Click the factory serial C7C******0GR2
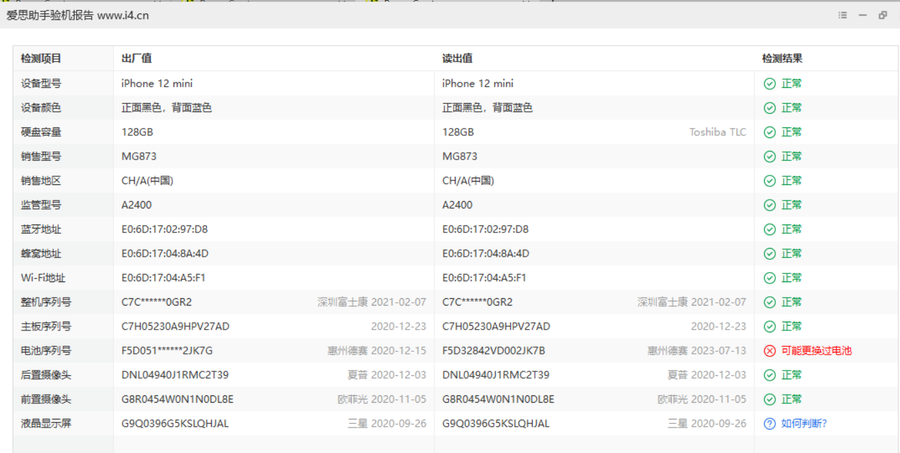The width and height of the screenshot is (900, 453). coord(157,302)
